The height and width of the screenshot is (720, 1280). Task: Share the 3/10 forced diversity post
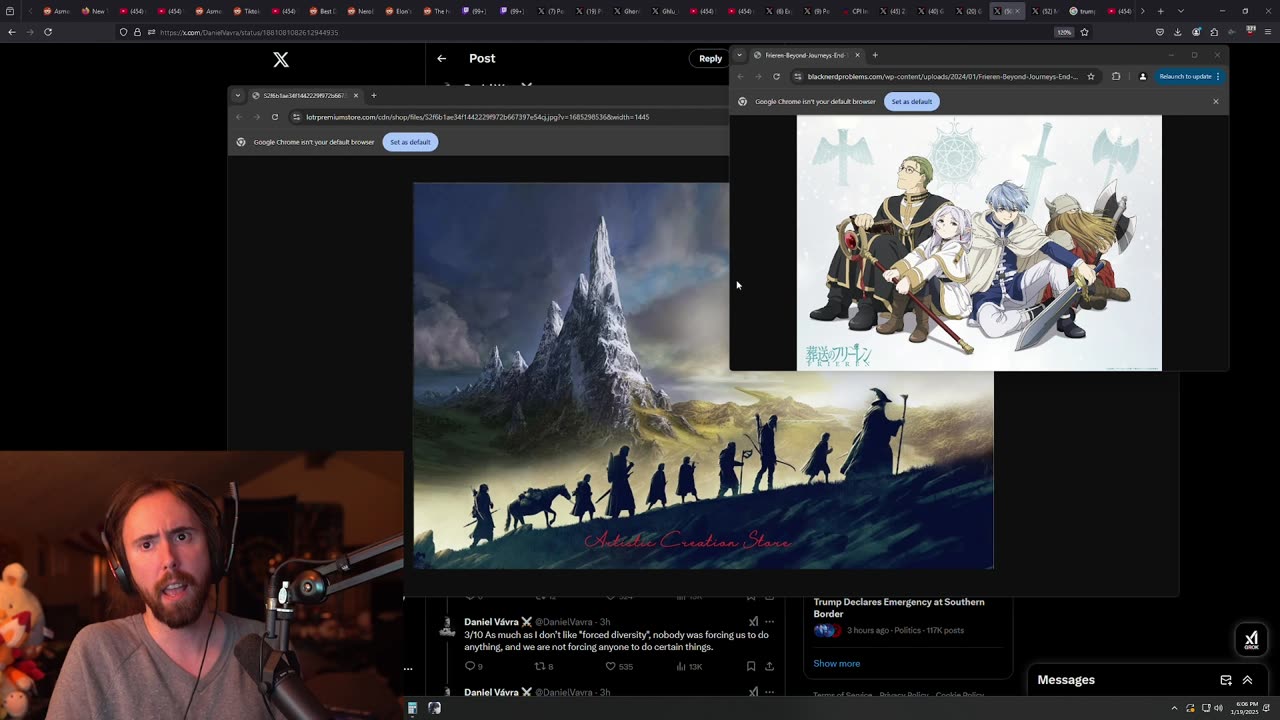point(769,666)
